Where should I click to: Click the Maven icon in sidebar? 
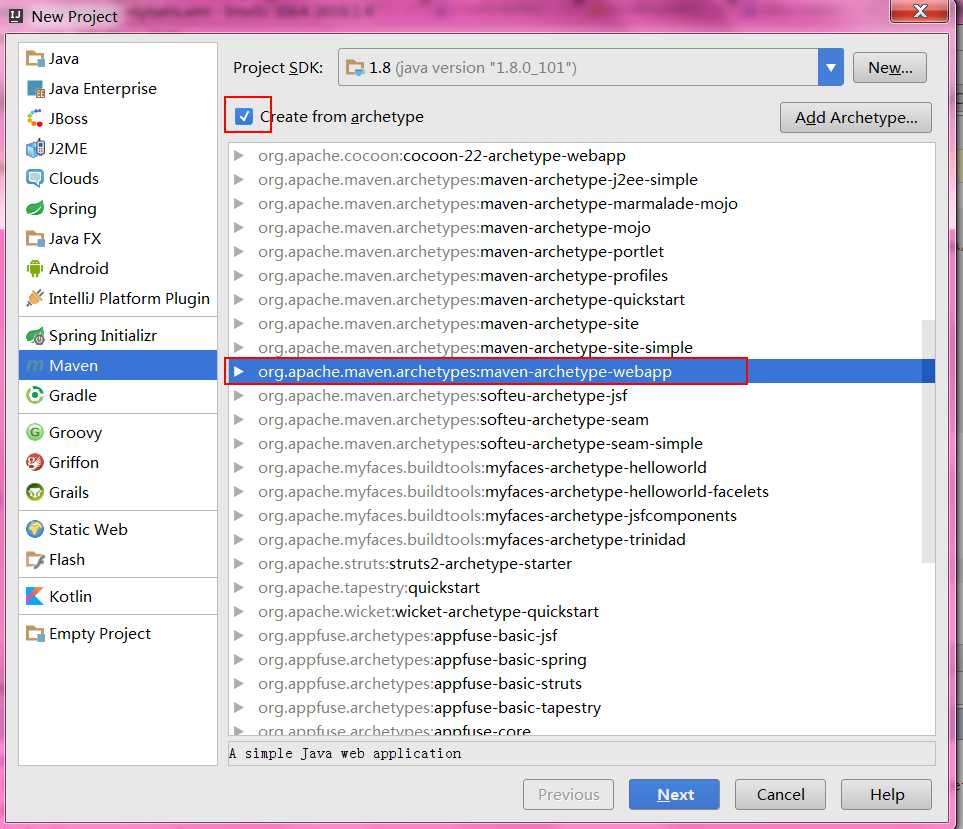tap(35, 366)
